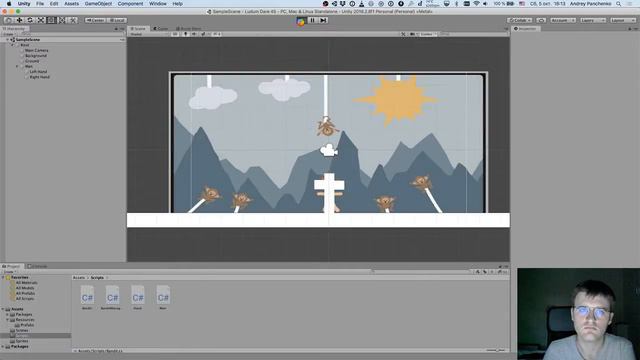Click the camera gizmo in Scene view
Screen dimensions: 640x360
tap(329, 150)
